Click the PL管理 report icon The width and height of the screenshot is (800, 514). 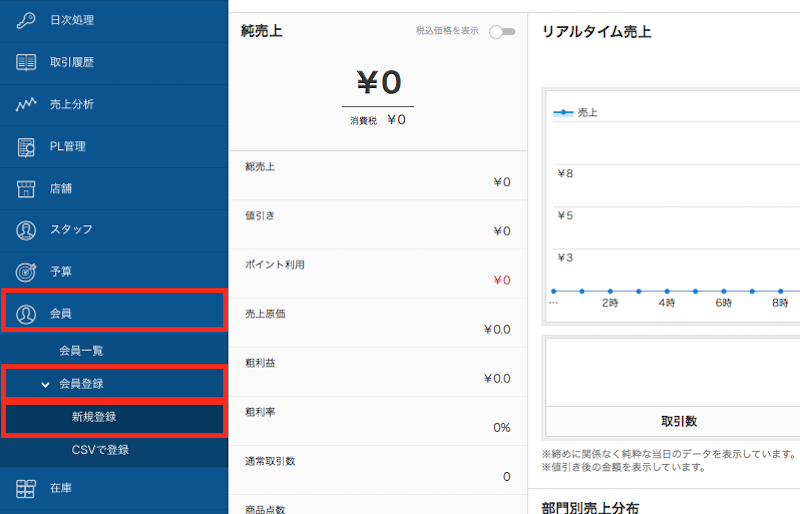coord(26,146)
